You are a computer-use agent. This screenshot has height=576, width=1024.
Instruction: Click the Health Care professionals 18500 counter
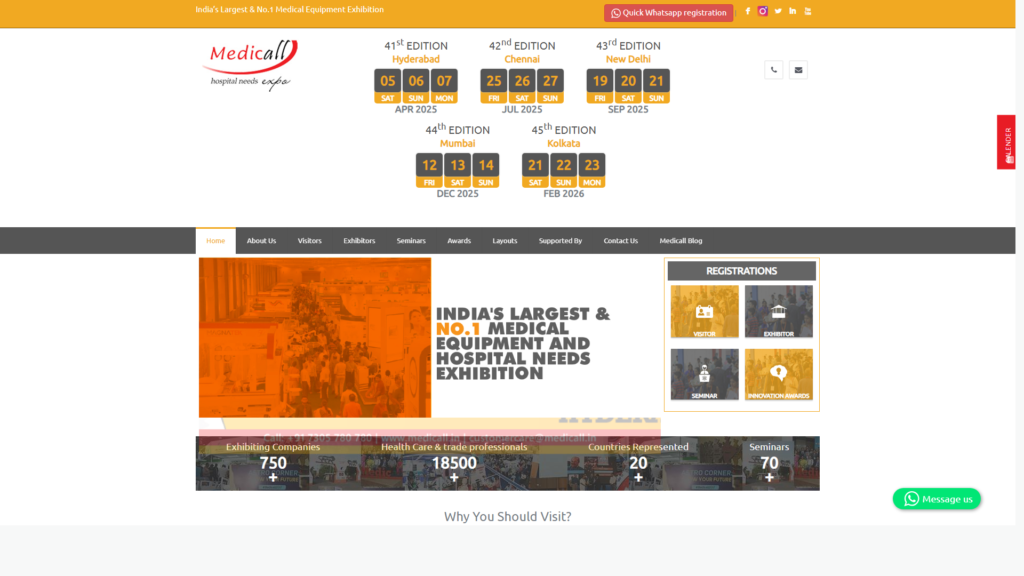(454, 463)
